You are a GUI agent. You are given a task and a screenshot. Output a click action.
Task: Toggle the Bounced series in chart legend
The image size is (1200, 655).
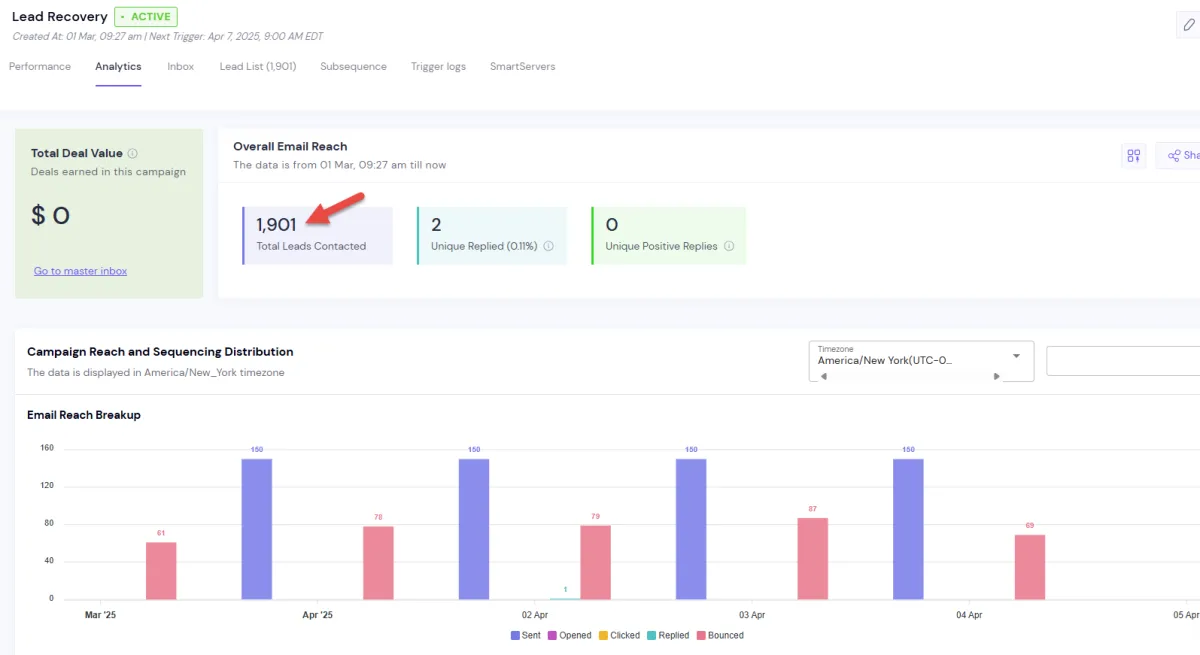click(720, 635)
